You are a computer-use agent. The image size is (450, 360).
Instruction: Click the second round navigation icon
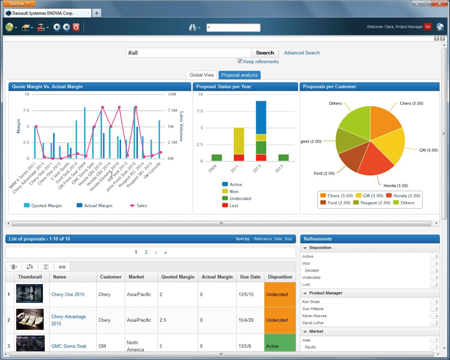click(x=66, y=27)
